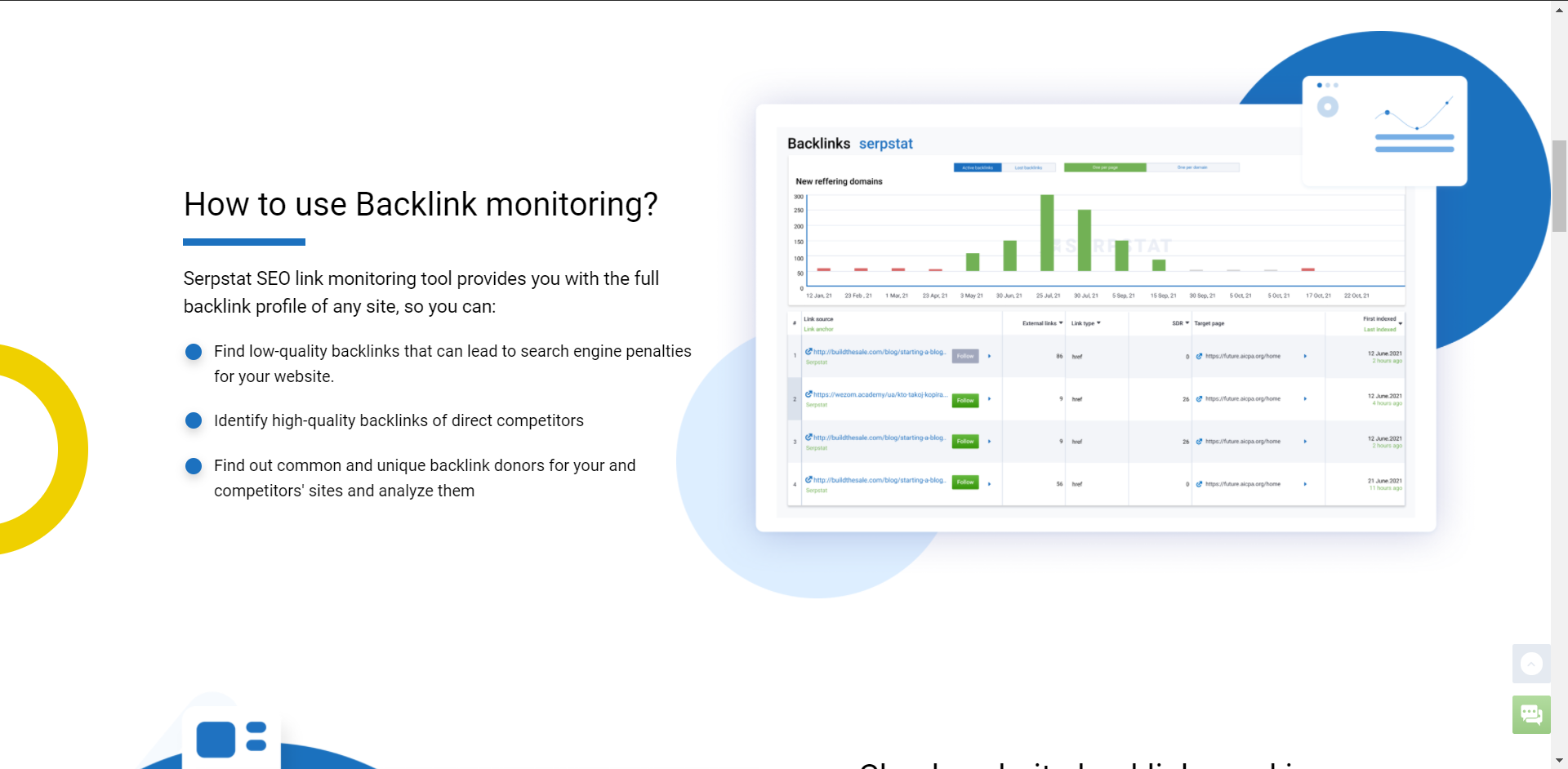Image resolution: width=1568 pixels, height=769 pixels.
Task: Click 'Identify high-quality backlinks of direct competitors'
Action: [x=399, y=420]
